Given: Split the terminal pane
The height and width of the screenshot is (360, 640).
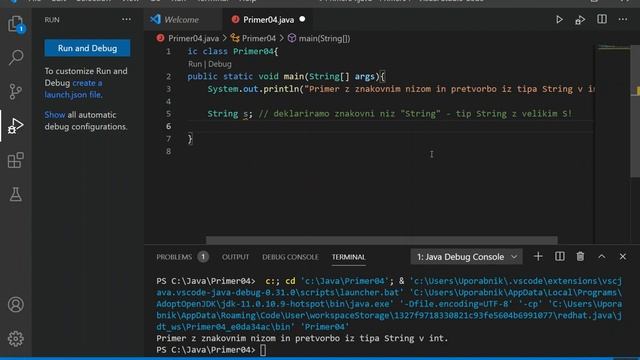Looking at the screenshot, I should pos(560,256).
